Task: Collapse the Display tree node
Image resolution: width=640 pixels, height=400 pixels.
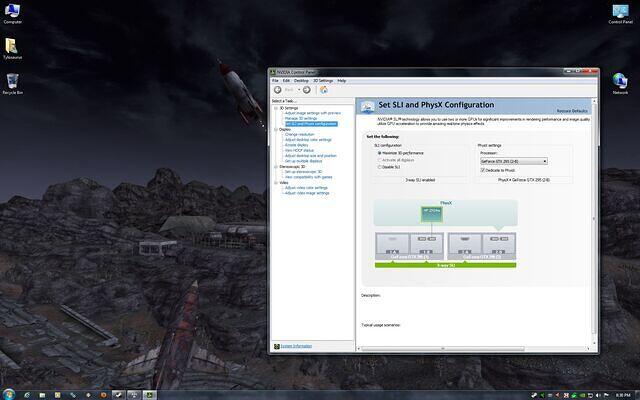Action: 275,129
